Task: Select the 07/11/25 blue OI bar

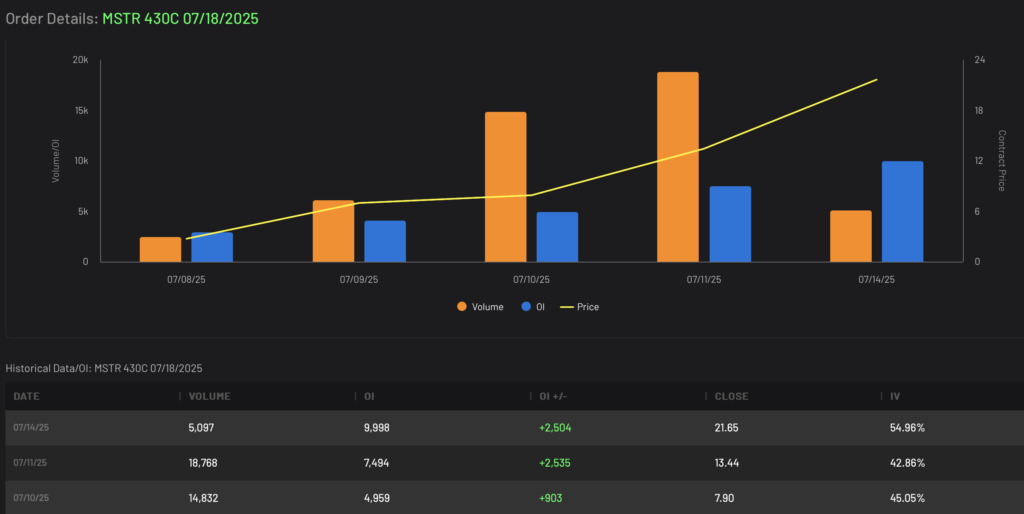Action: coord(730,224)
